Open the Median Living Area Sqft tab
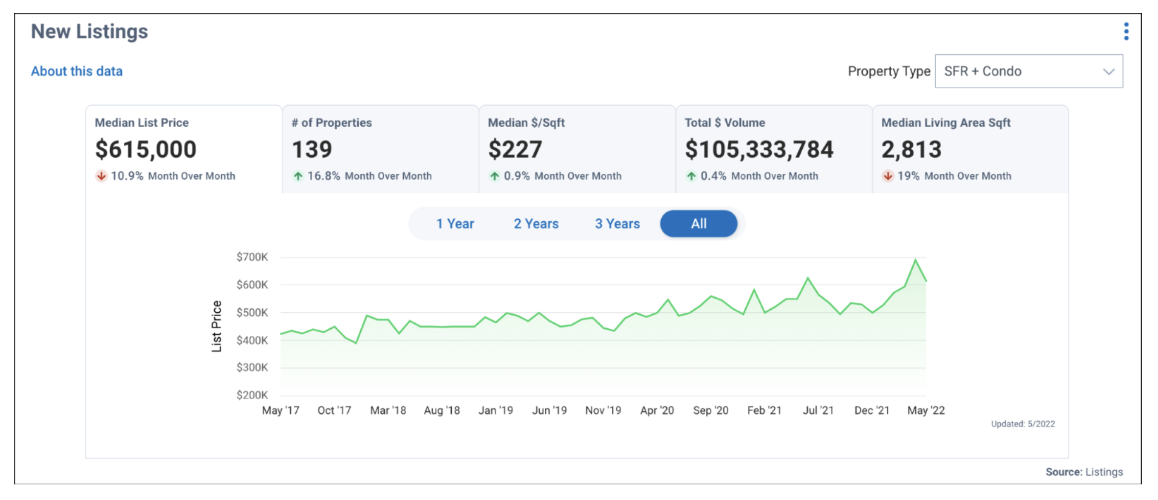Image resolution: width=1158 pixels, height=500 pixels. click(x=970, y=149)
